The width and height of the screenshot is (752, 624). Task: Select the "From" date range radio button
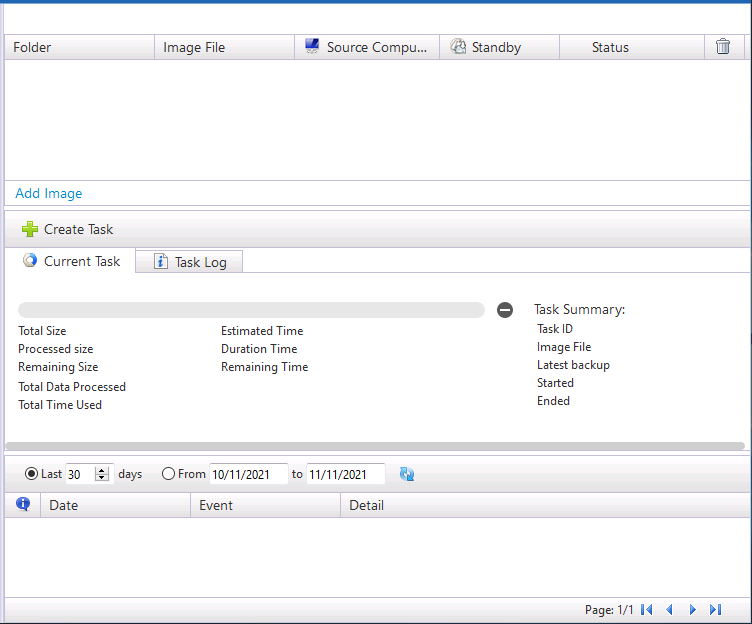(x=168, y=474)
